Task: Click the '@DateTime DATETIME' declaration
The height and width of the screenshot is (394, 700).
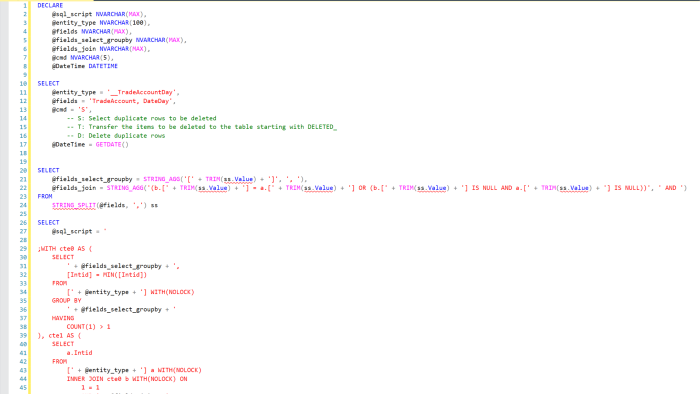Action: point(85,66)
